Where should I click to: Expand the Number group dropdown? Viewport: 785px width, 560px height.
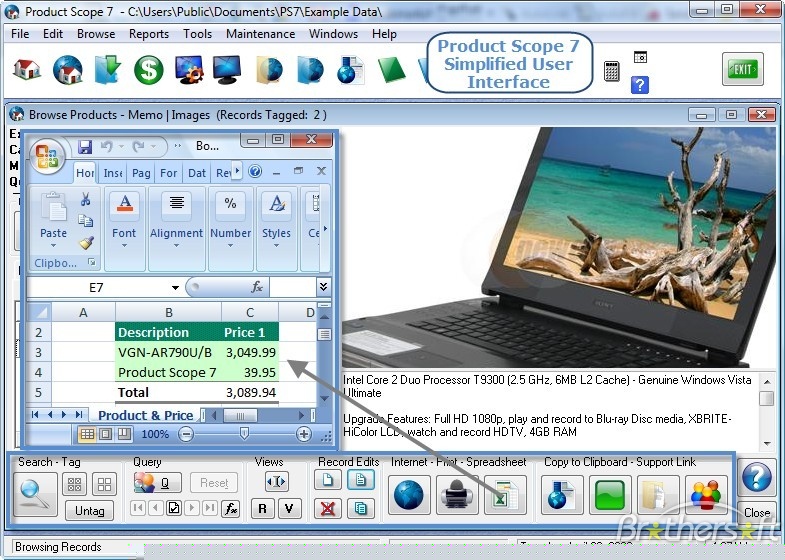coord(230,245)
